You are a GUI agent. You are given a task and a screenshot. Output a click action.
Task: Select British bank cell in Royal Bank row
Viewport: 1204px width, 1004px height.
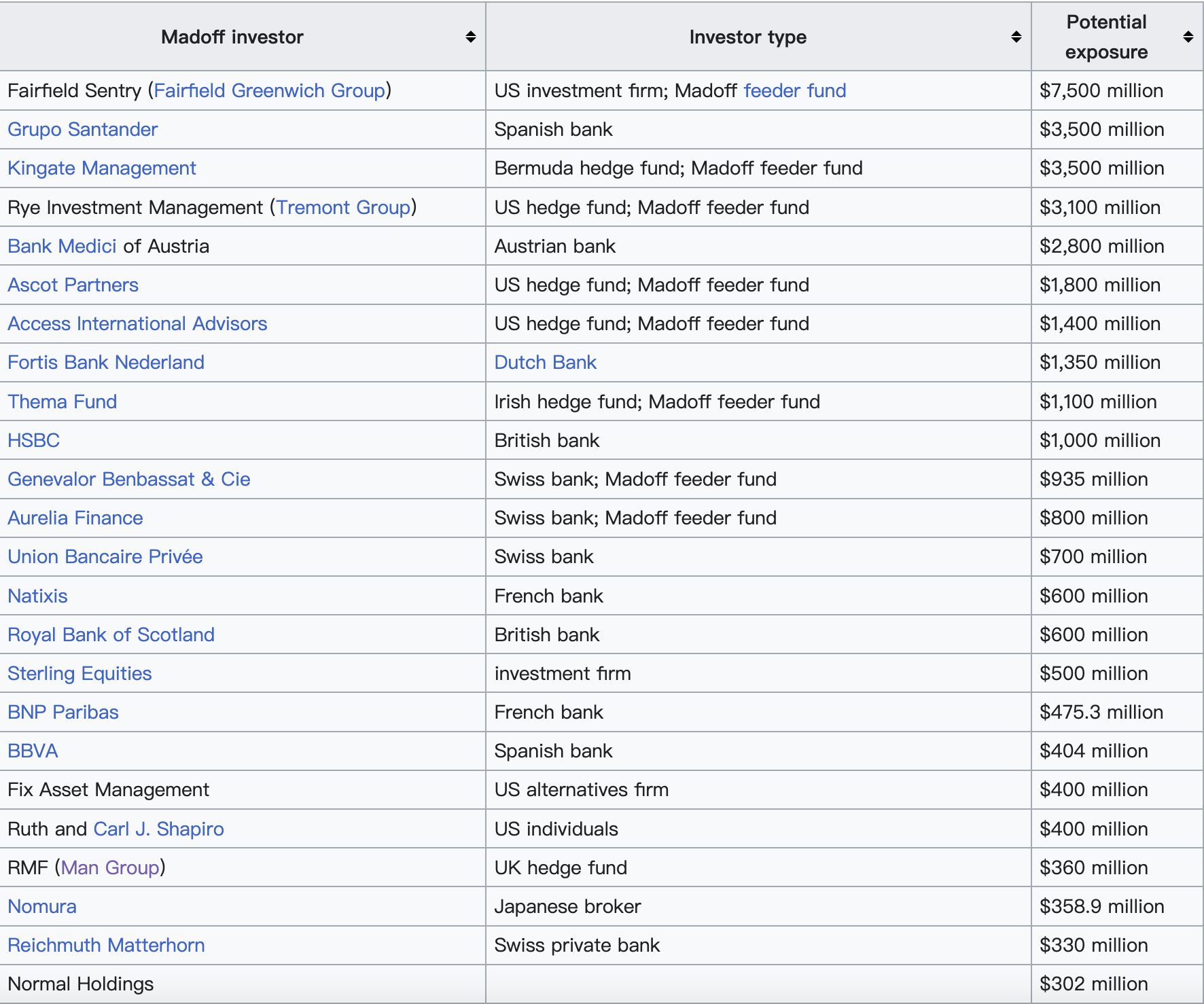758,634
